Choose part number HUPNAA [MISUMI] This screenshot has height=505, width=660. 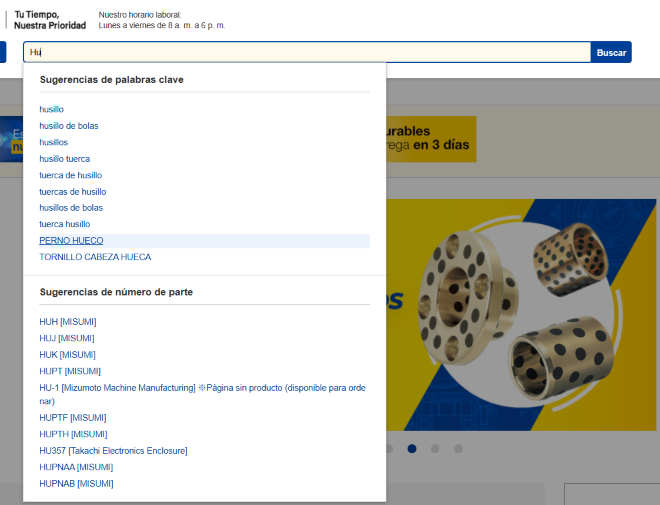coord(76,467)
